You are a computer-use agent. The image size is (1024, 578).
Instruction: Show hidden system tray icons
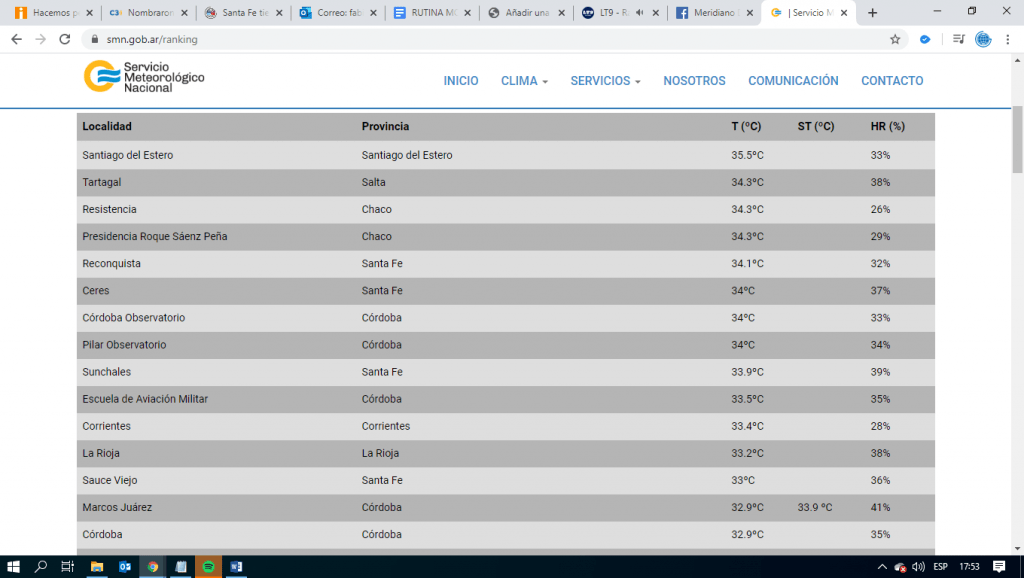[882, 566]
